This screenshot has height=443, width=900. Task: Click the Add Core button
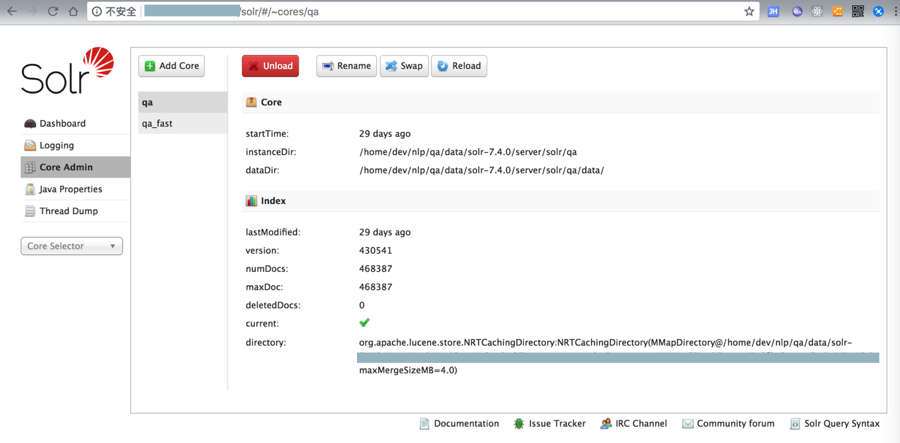tap(172, 66)
